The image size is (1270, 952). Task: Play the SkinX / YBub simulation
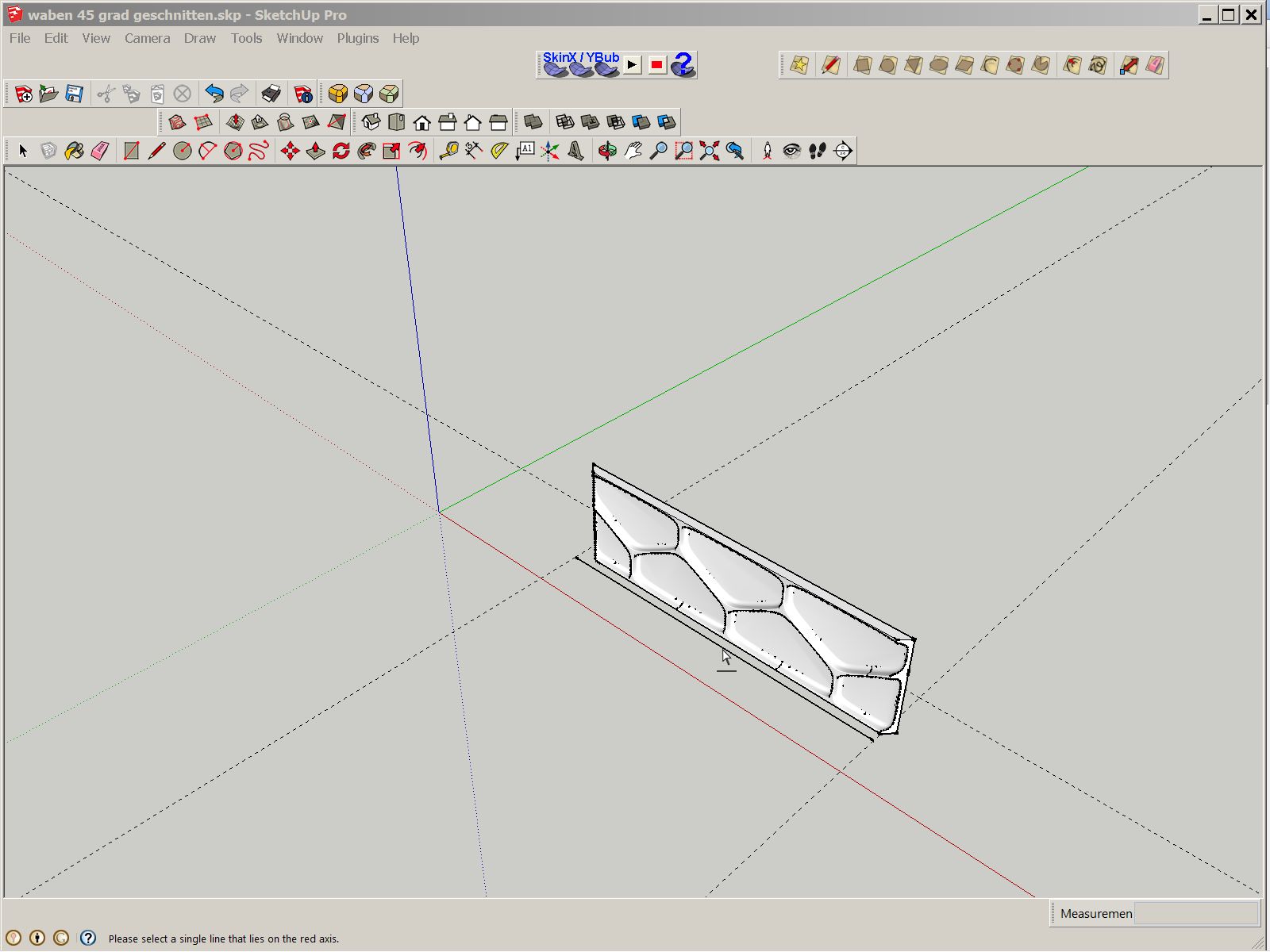tap(632, 65)
